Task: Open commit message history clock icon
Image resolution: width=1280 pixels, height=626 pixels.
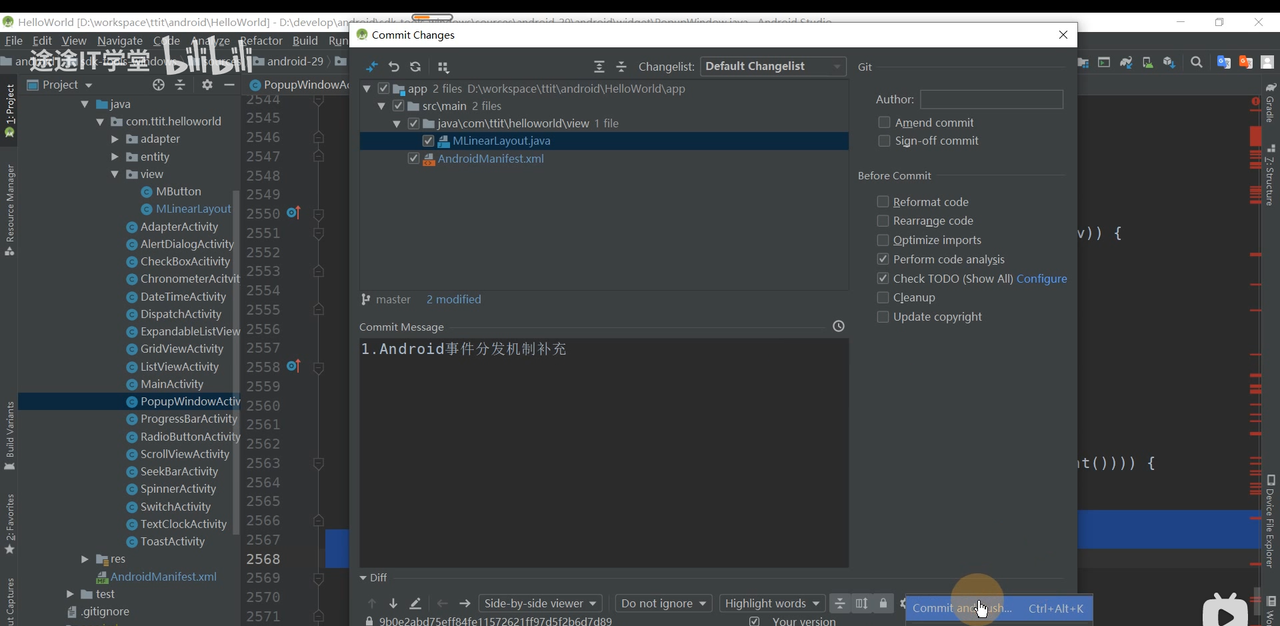Action: coord(838,326)
